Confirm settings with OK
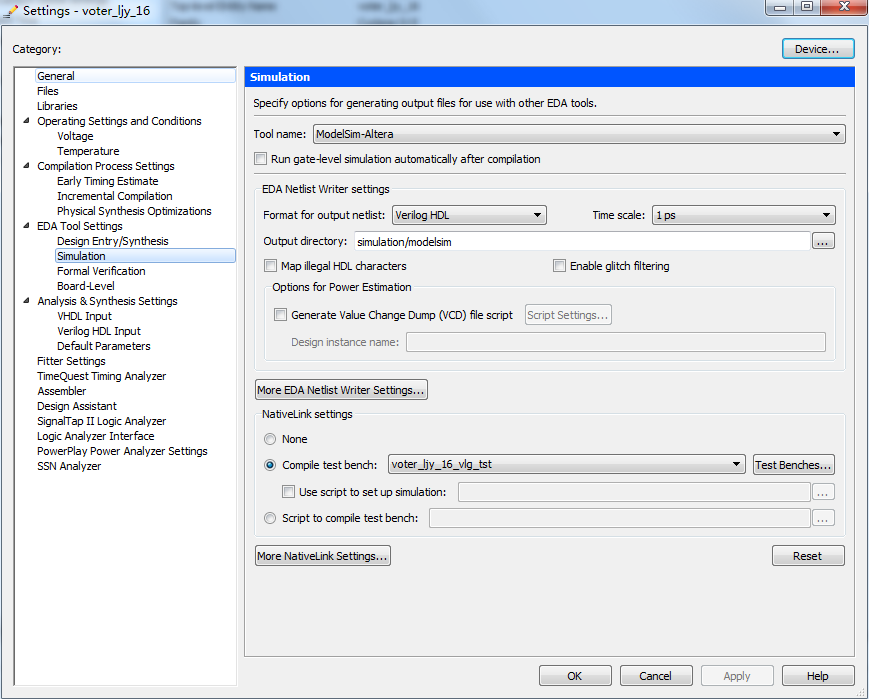This screenshot has height=699, width=869. coord(575,676)
